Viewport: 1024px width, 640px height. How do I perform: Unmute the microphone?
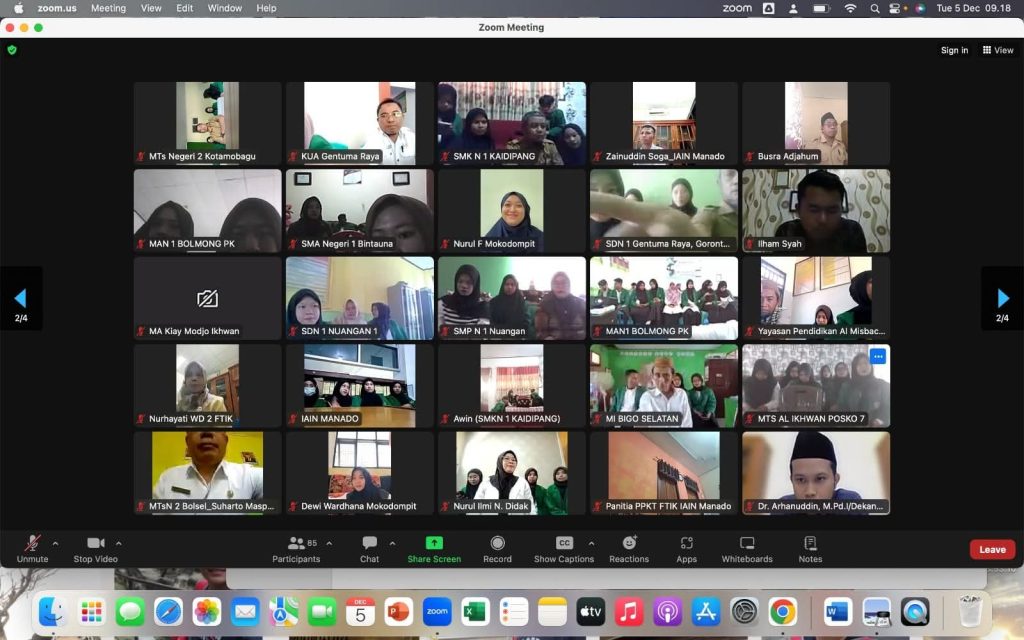point(32,547)
